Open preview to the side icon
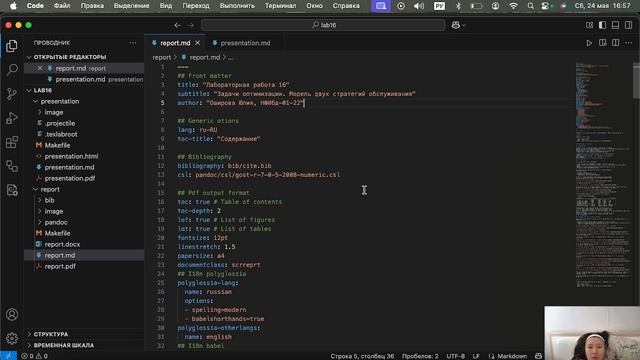640x360 pixels. [x=602, y=43]
